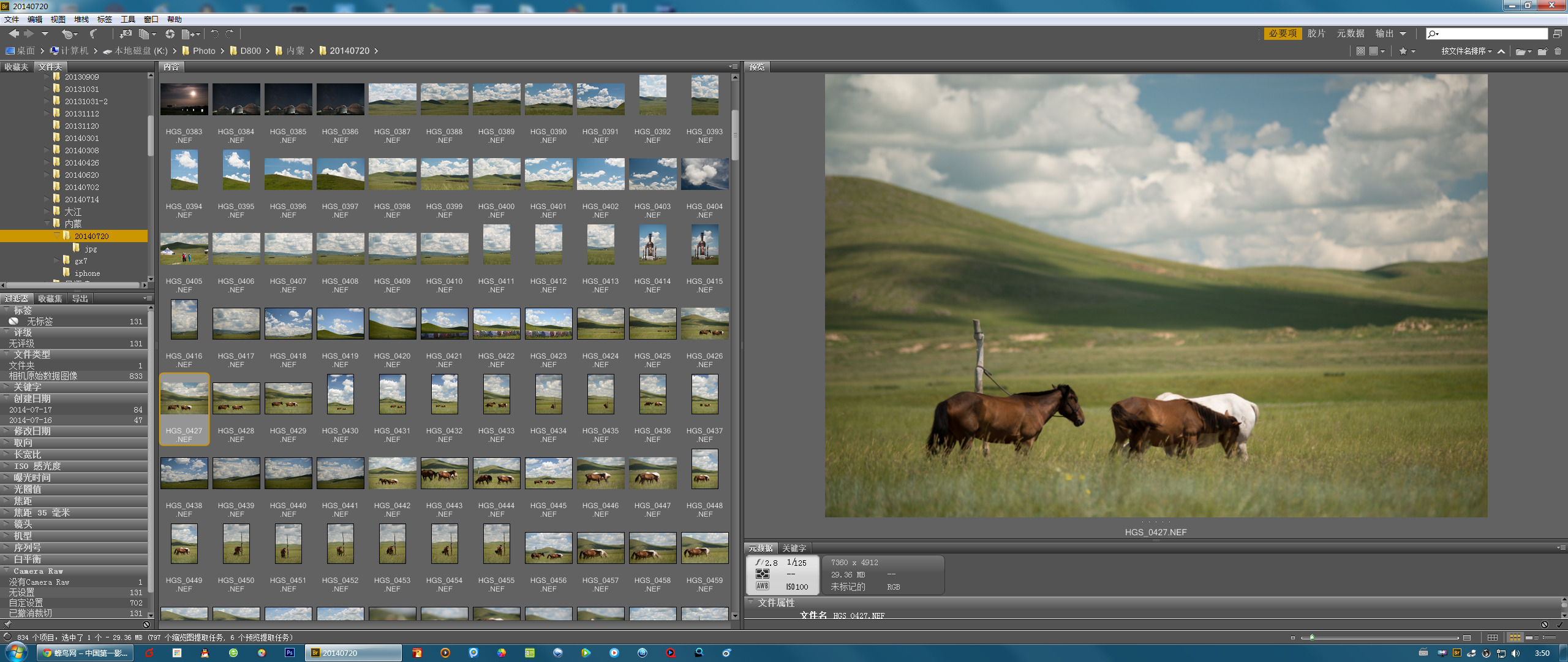This screenshot has width=1568, height=662.
Task: Open the 工具 menu
Action: coord(128,20)
